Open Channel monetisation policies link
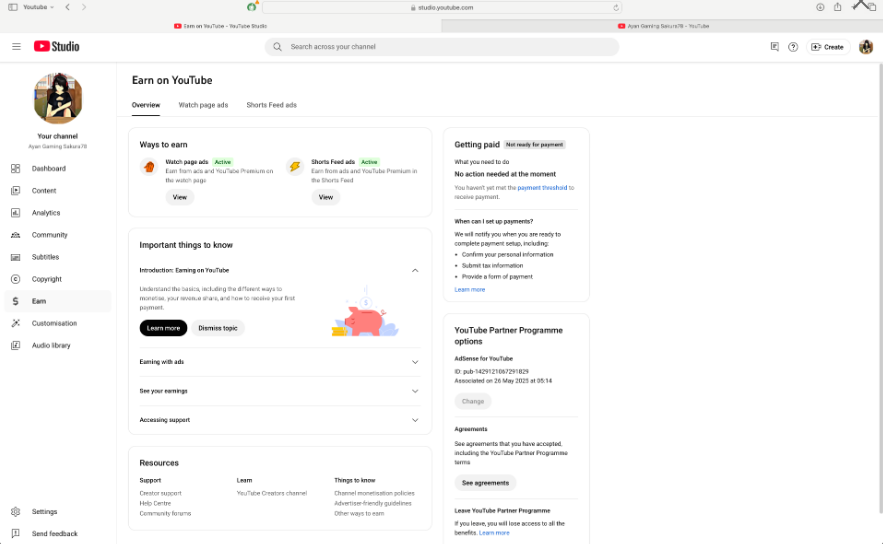The image size is (883, 544). coord(374,493)
